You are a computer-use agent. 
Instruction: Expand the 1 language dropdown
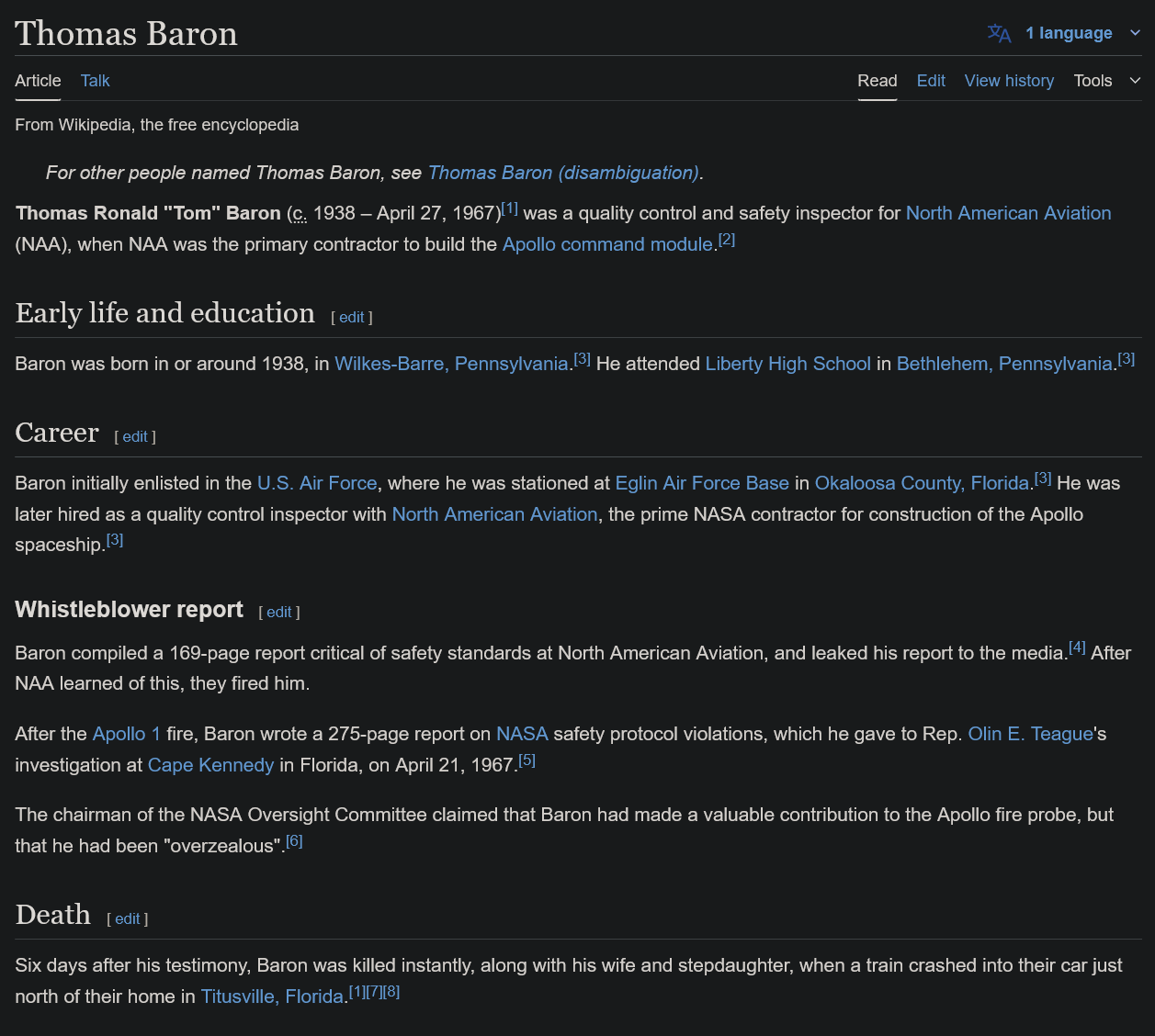1069,33
